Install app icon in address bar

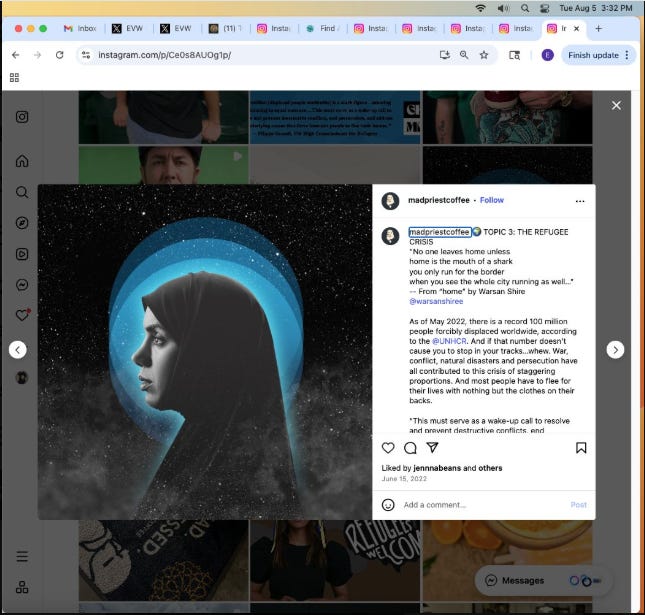pyautogui.click(x=444, y=55)
